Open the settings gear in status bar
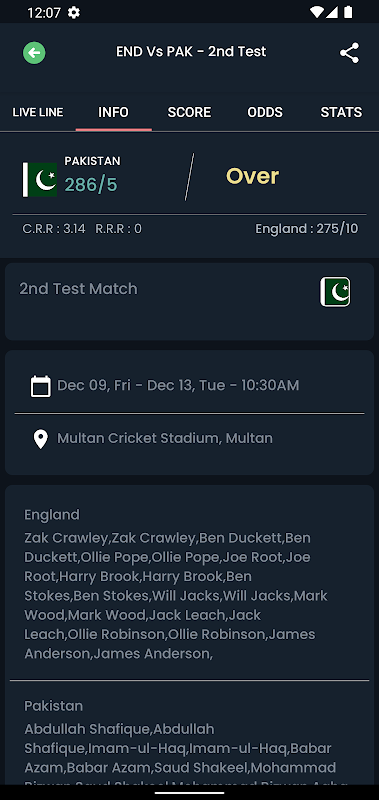 point(74,12)
